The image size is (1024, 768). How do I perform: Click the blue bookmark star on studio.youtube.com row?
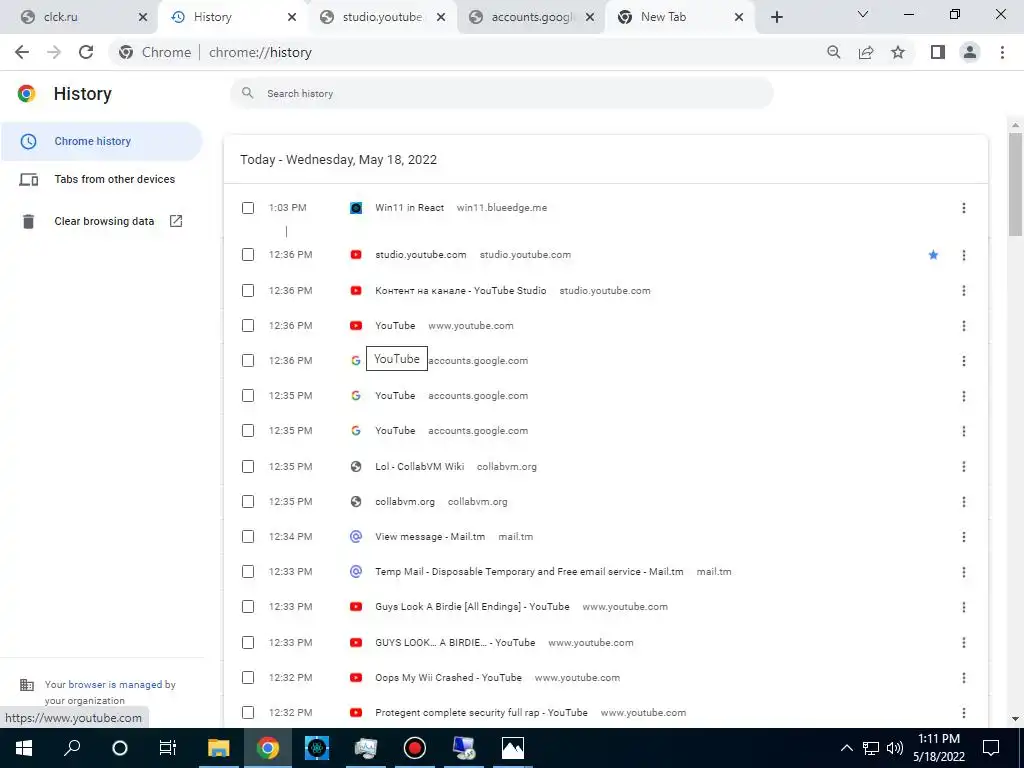[933, 255]
